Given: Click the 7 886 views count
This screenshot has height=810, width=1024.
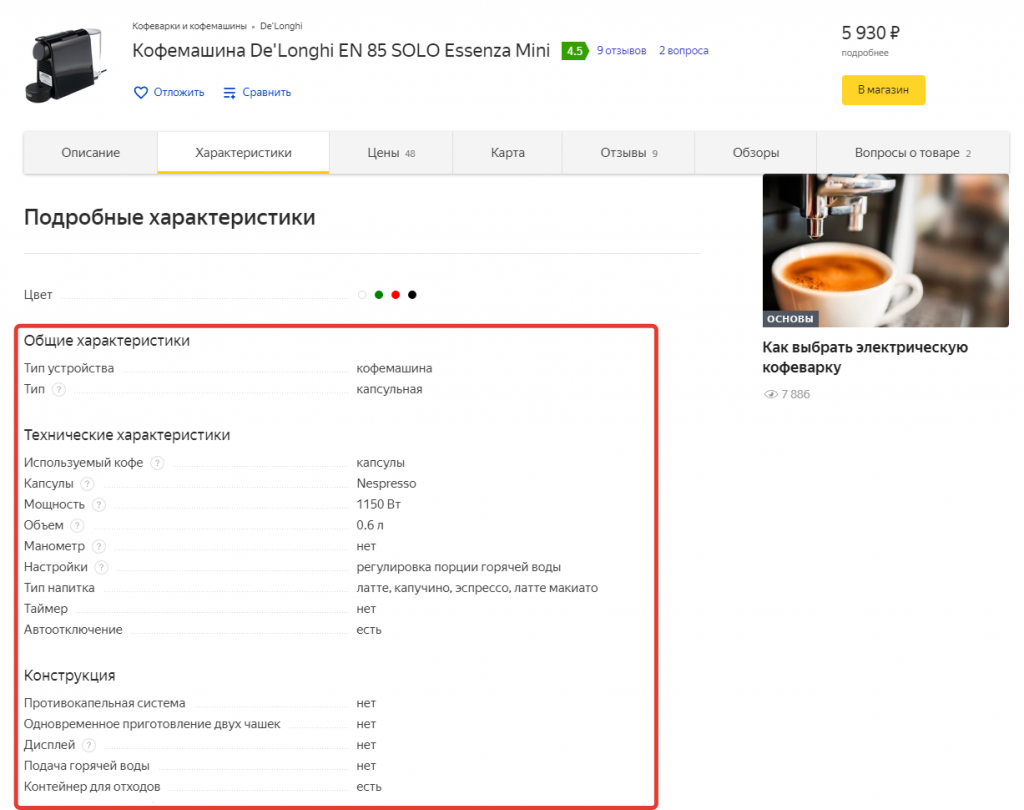Looking at the screenshot, I should point(795,395).
